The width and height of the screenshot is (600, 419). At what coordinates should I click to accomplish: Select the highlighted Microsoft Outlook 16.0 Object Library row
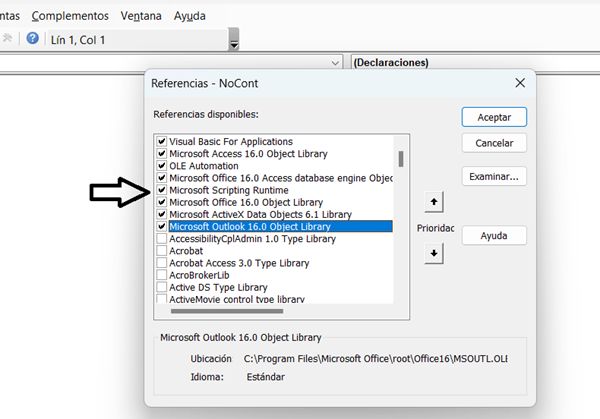(x=280, y=227)
